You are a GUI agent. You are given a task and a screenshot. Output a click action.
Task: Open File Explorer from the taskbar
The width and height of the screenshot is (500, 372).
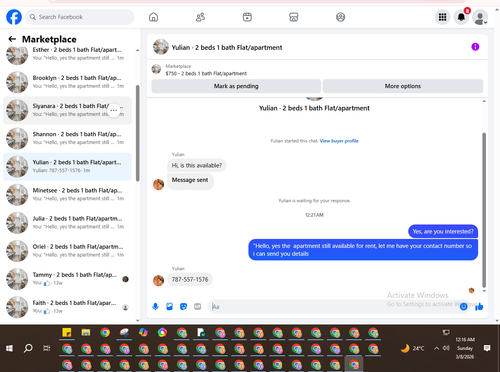coord(86,332)
